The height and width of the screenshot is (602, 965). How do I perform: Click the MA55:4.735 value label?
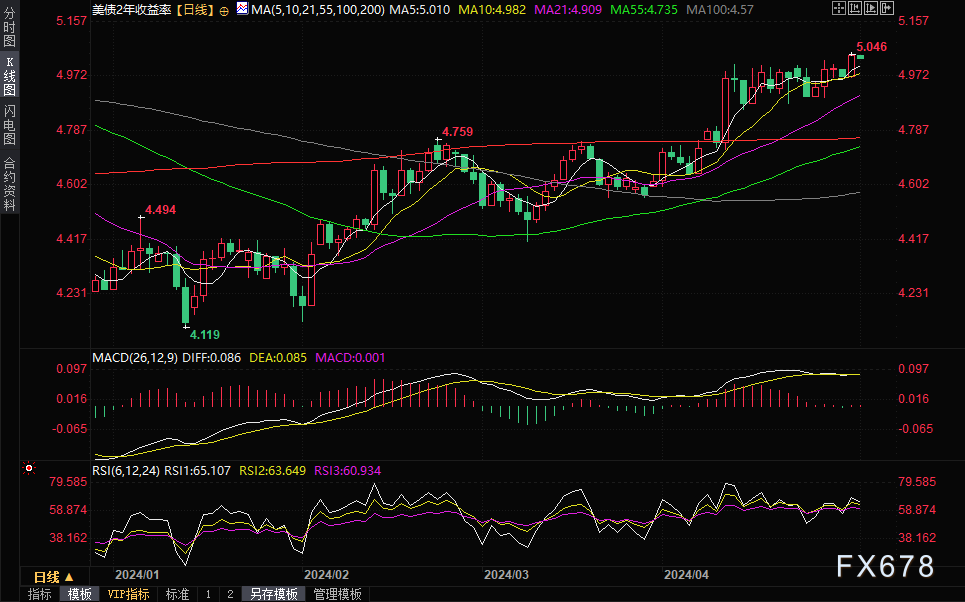pos(644,10)
